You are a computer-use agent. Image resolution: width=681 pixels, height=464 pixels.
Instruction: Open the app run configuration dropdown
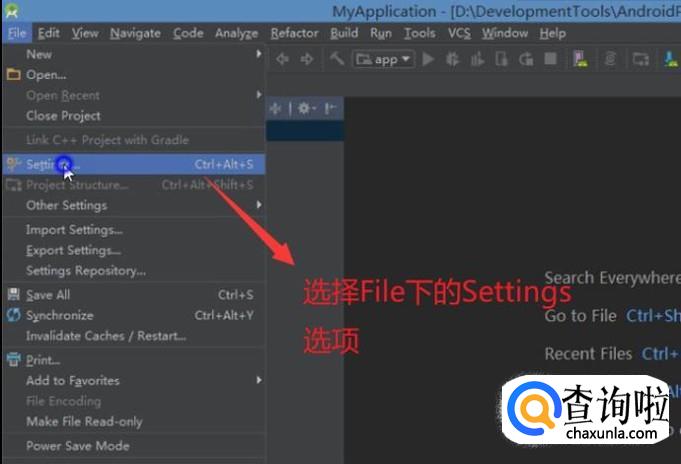tap(383, 59)
